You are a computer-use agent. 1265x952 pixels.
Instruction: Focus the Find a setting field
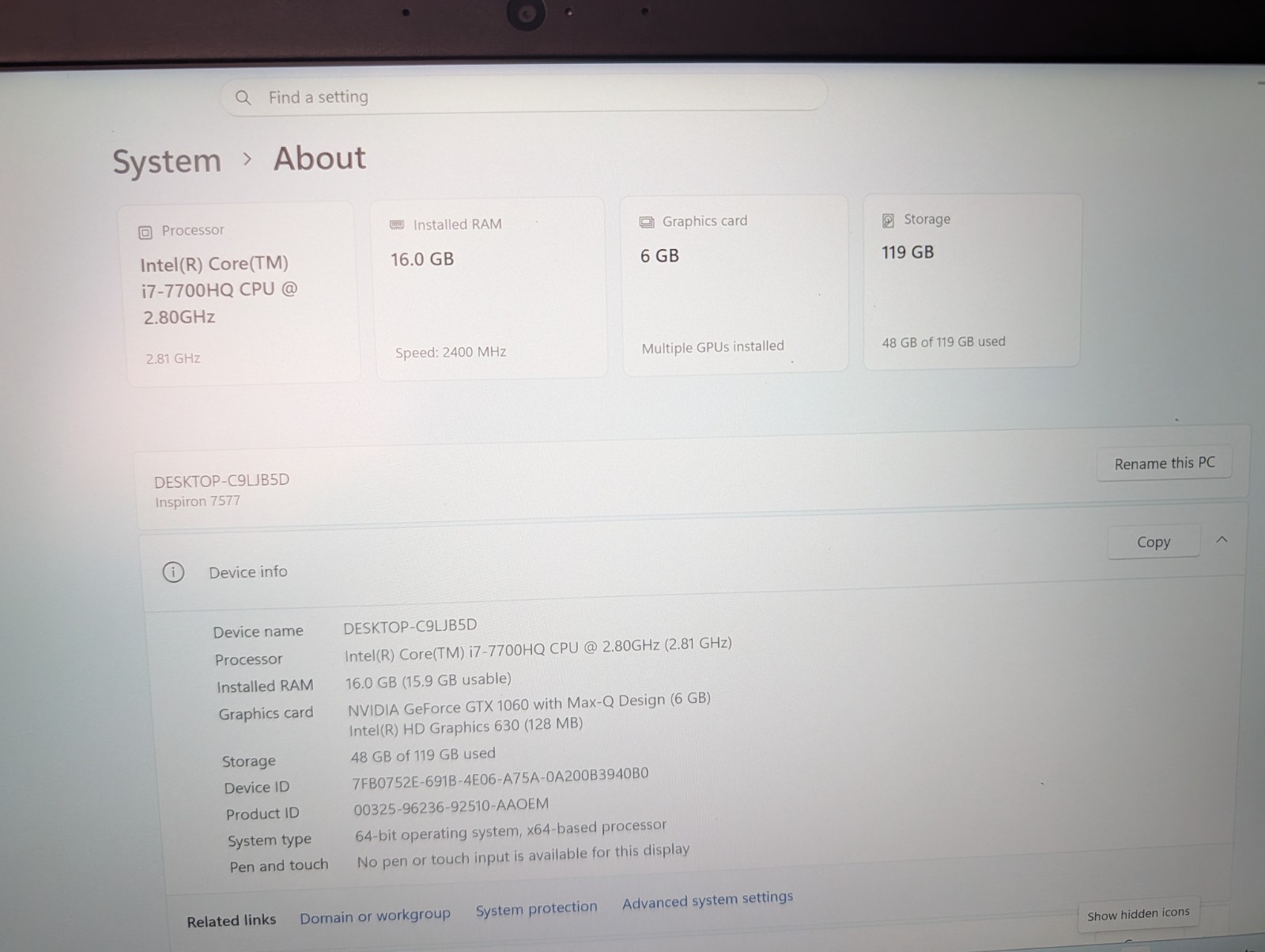click(x=523, y=96)
